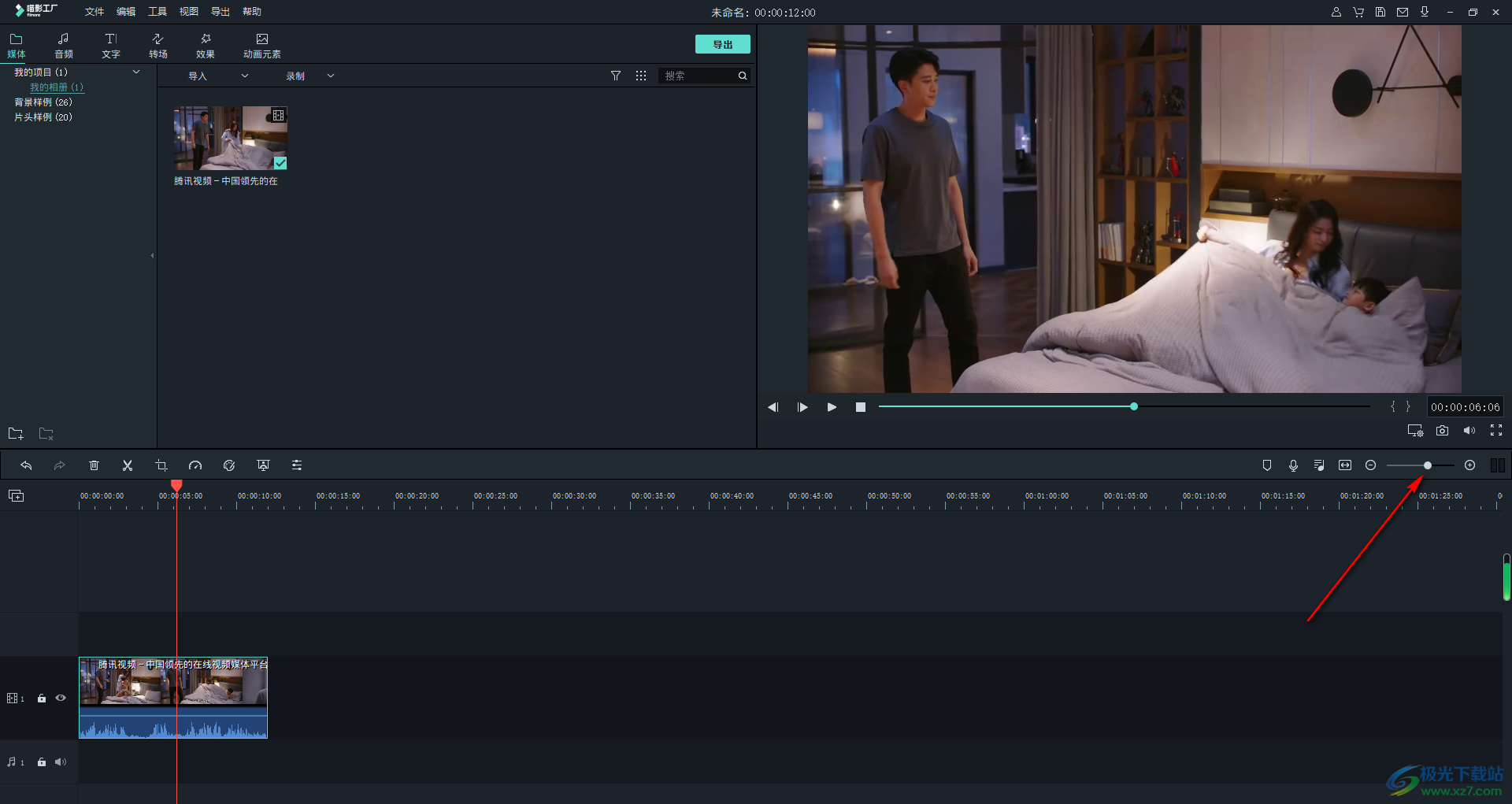Expand the 导入 import dropdown

pyautogui.click(x=245, y=76)
